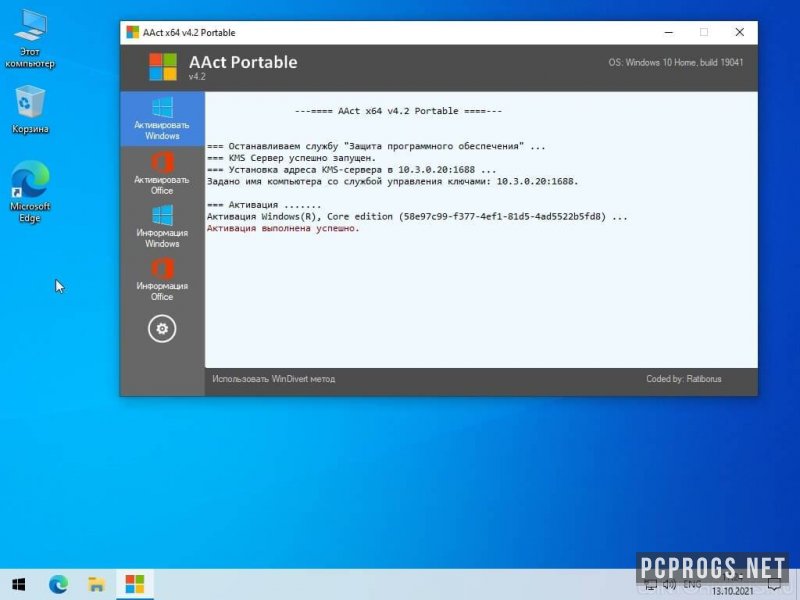Click the Останавливаем службу log line
The image size is (800, 600).
[376, 146]
